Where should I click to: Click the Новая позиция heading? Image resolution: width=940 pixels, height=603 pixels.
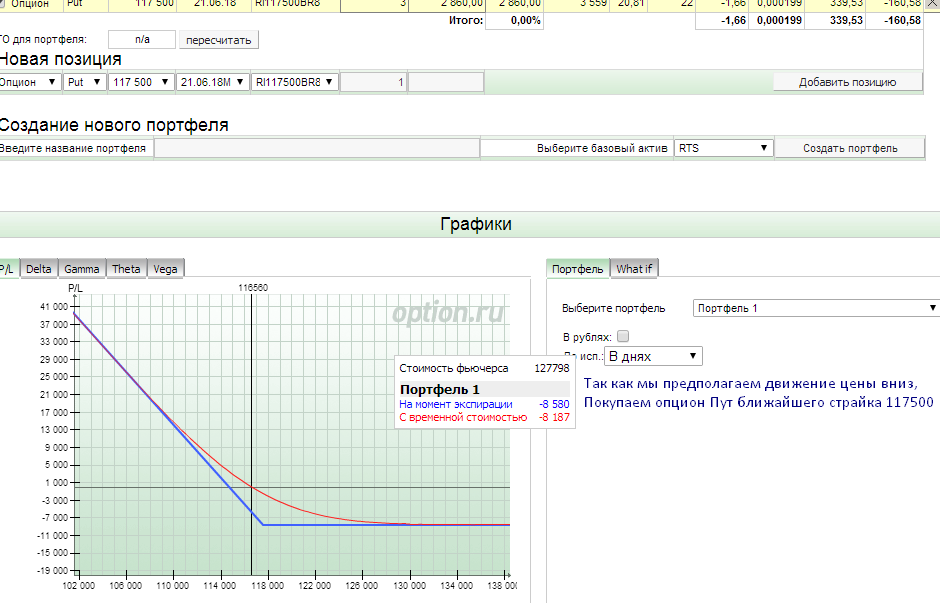coord(61,59)
